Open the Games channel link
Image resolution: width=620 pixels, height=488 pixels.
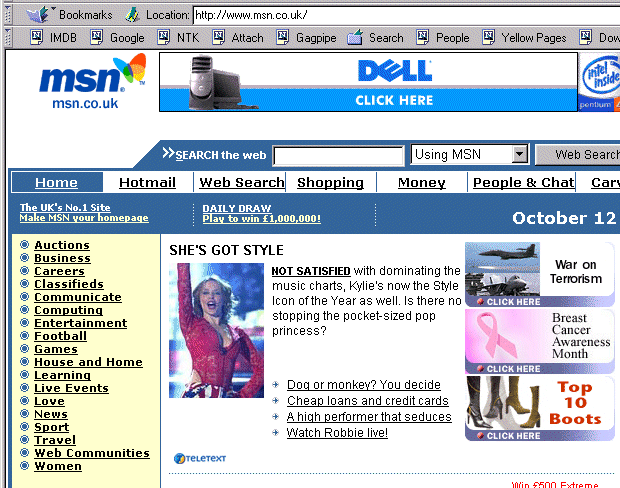(56, 349)
